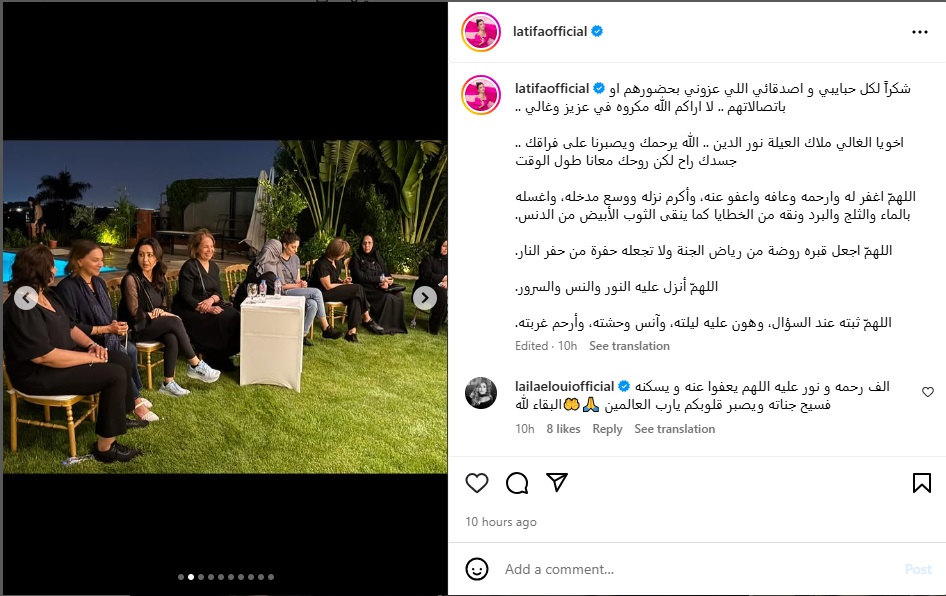Like the post with heart icon
This screenshot has height=596, width=946.
(477, 483)
